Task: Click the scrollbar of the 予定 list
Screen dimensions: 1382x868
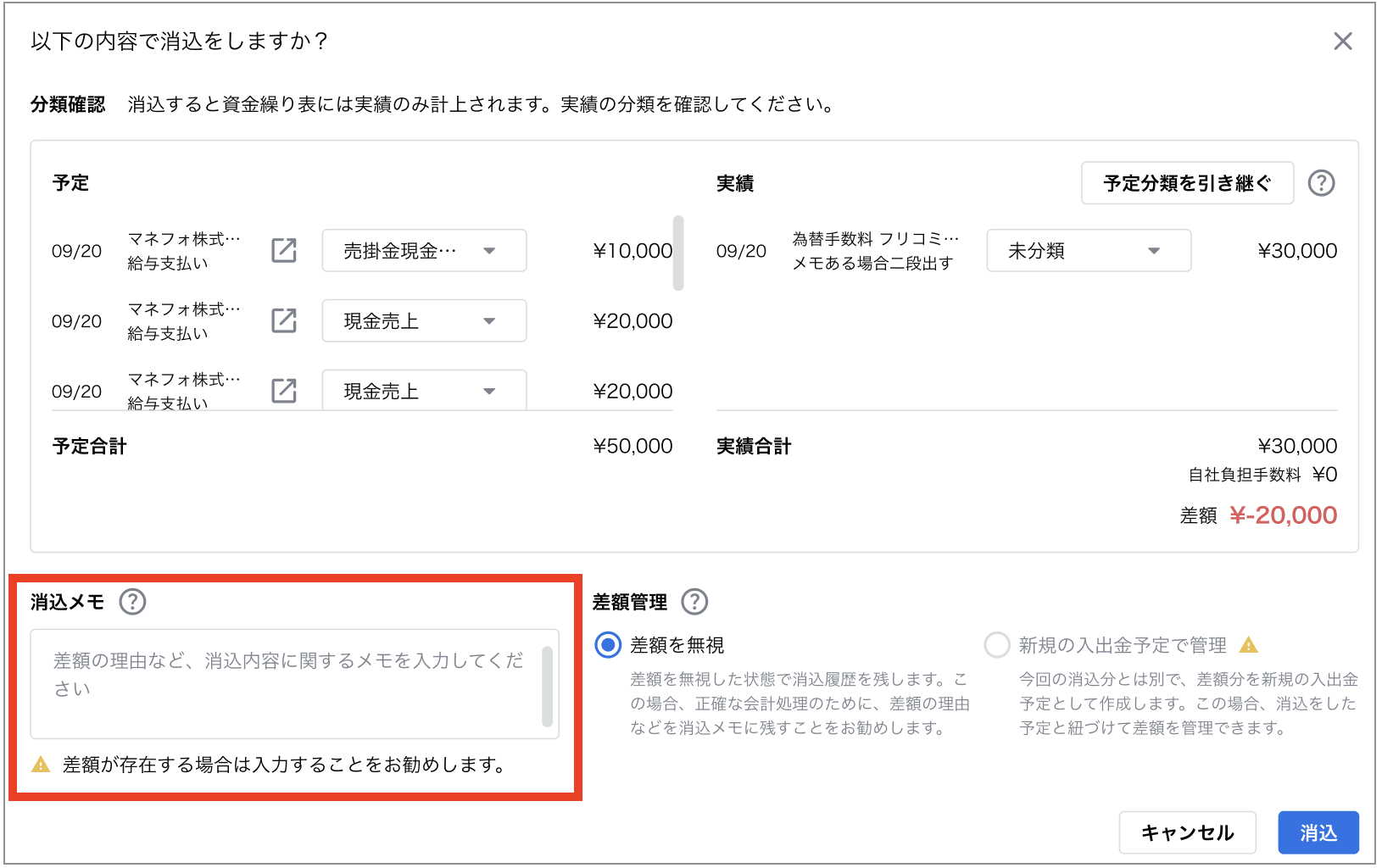Action: [x=678, y=253]
